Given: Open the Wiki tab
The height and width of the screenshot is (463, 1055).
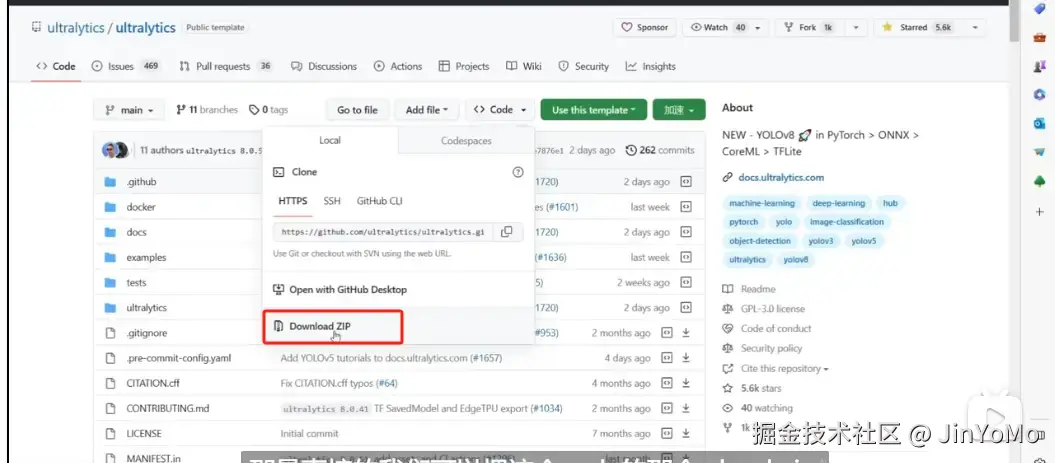Looking at the screenshot, I should (x=523, y=66).
